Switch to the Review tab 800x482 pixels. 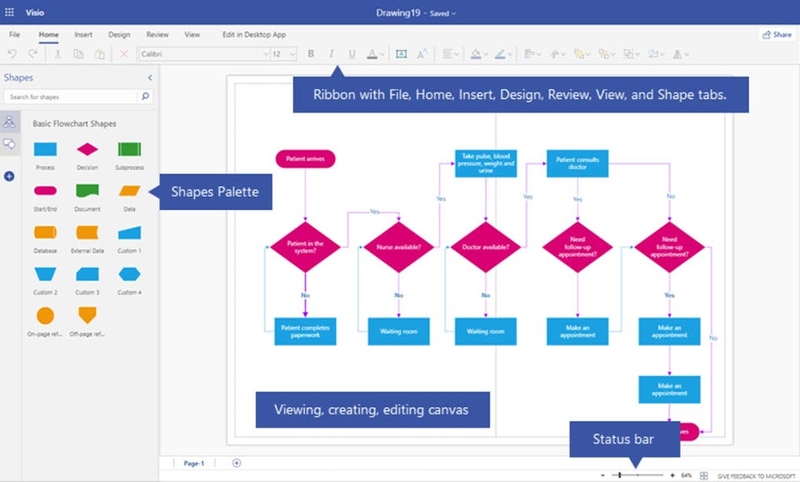pyautogui.click(x=157, y=35)
